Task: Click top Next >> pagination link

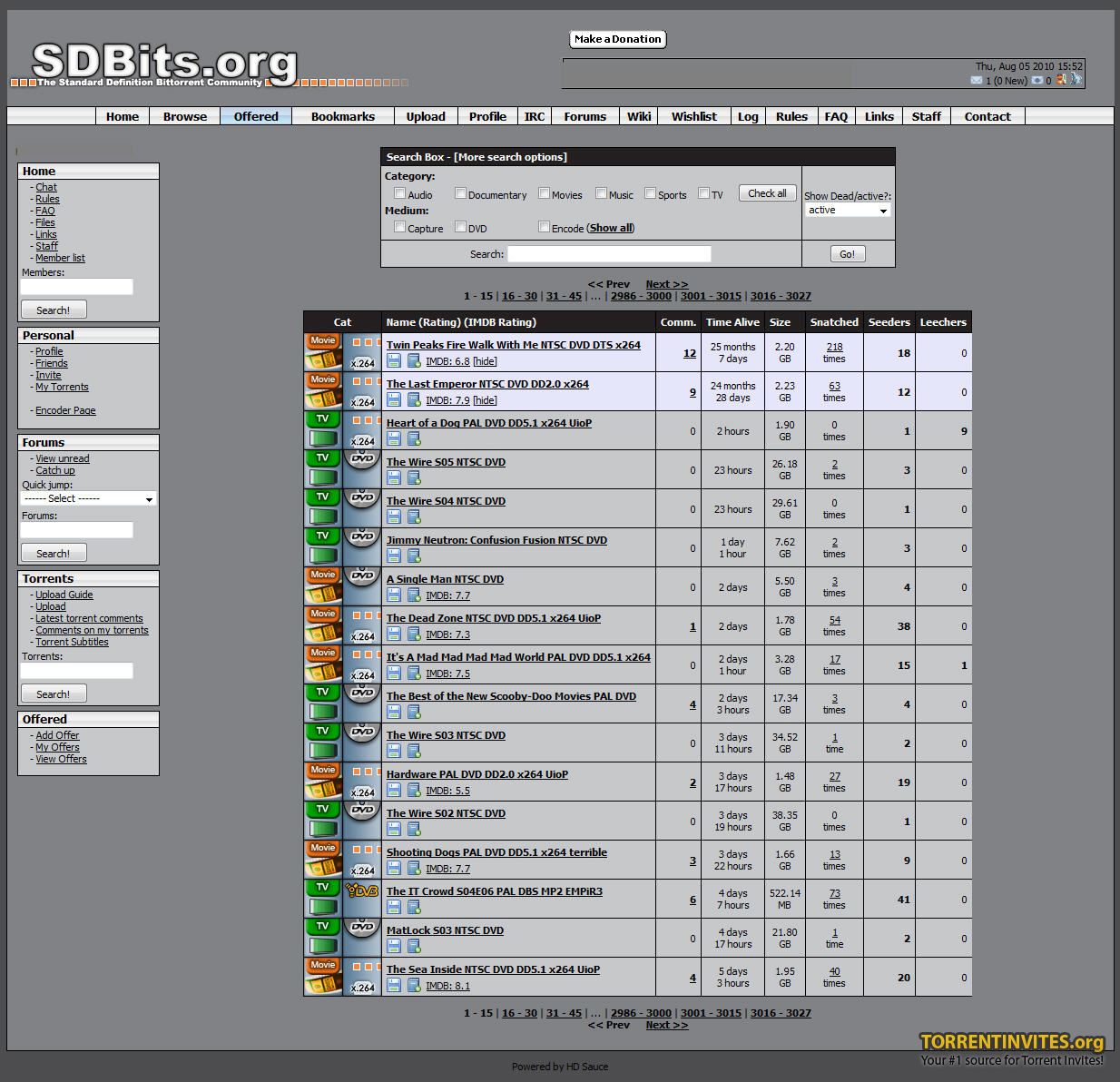Action: (667, 284)
